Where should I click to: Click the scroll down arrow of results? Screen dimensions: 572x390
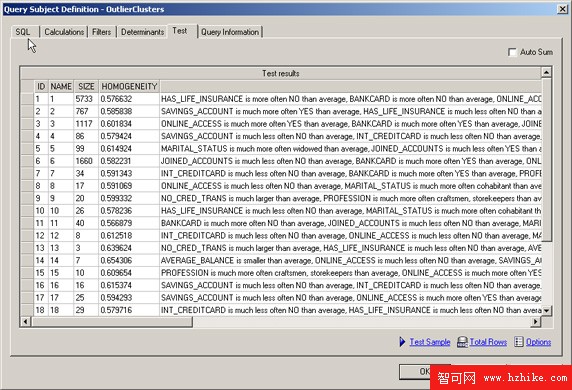(546, 310)
